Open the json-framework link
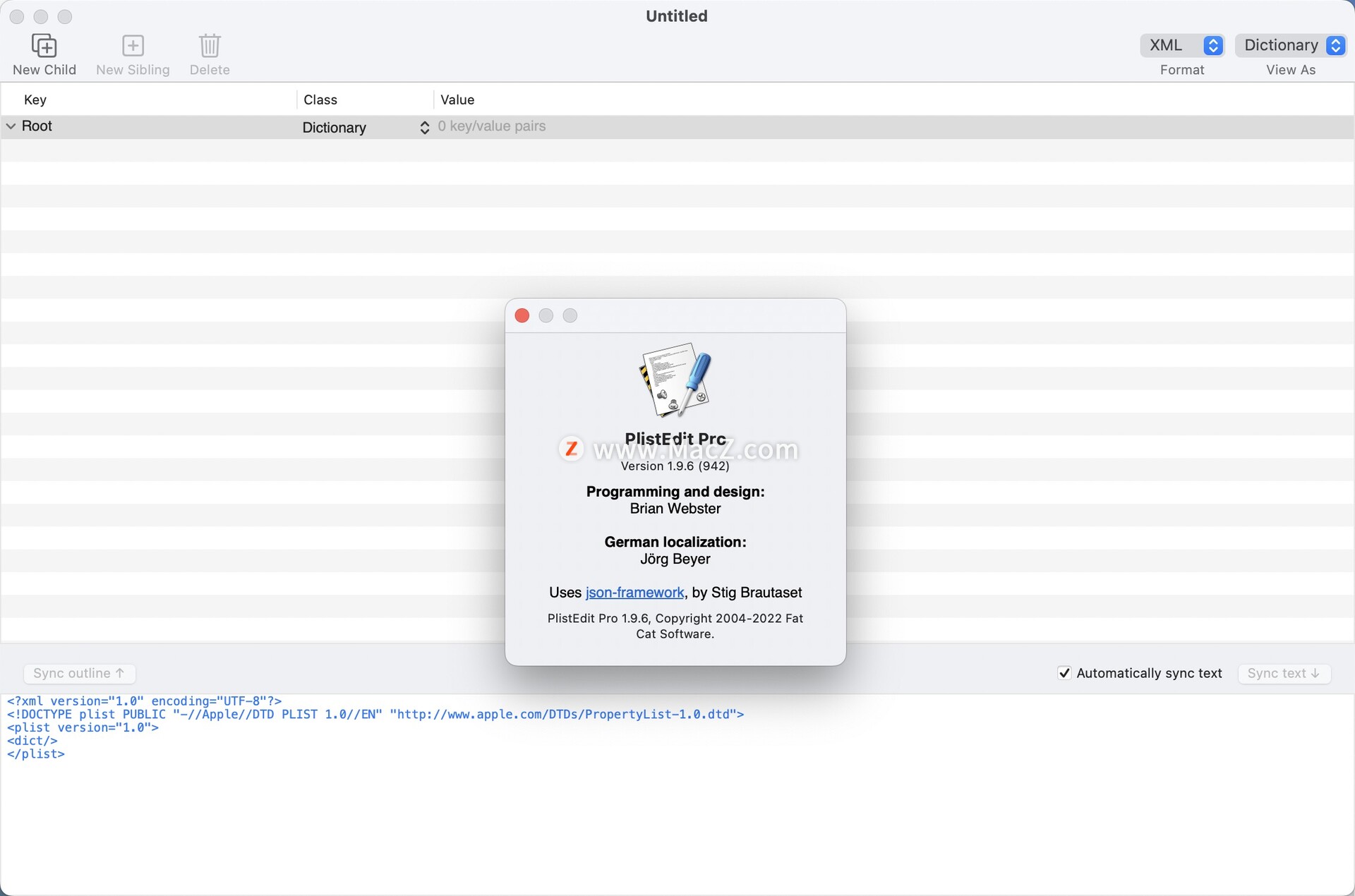 (x=634, y=593)
